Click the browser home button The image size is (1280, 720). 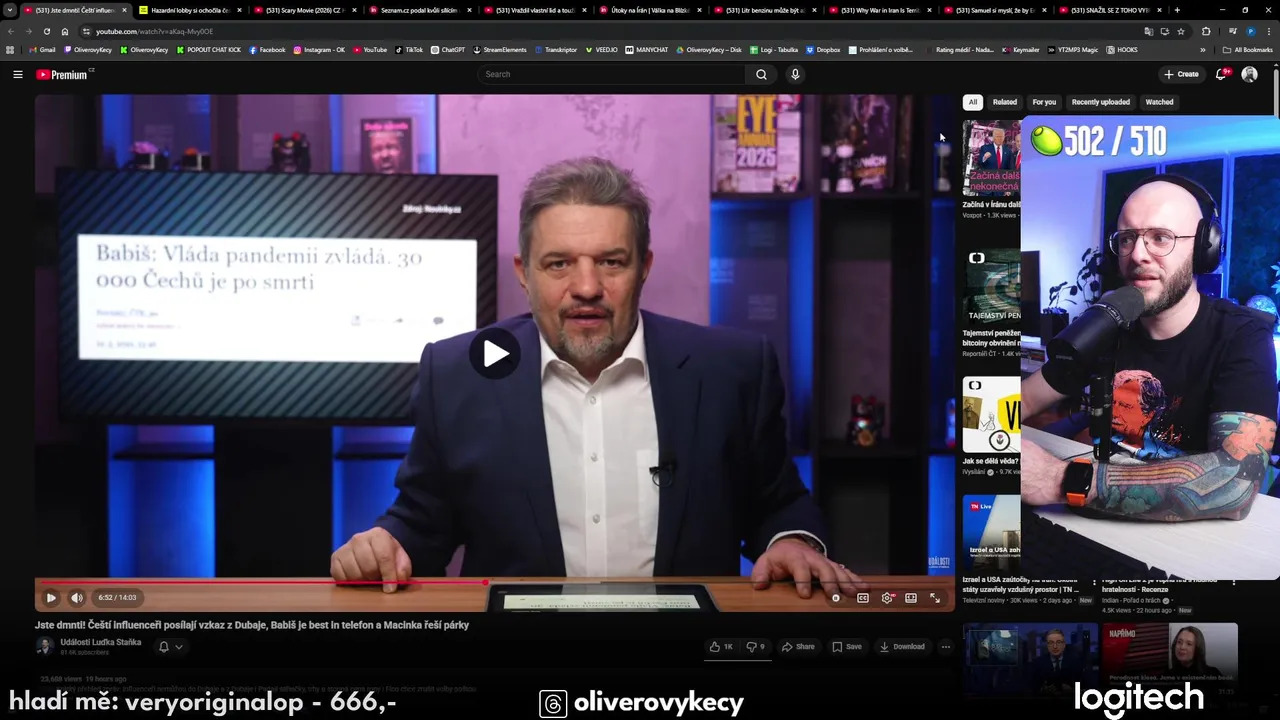(x=65, y=31)
